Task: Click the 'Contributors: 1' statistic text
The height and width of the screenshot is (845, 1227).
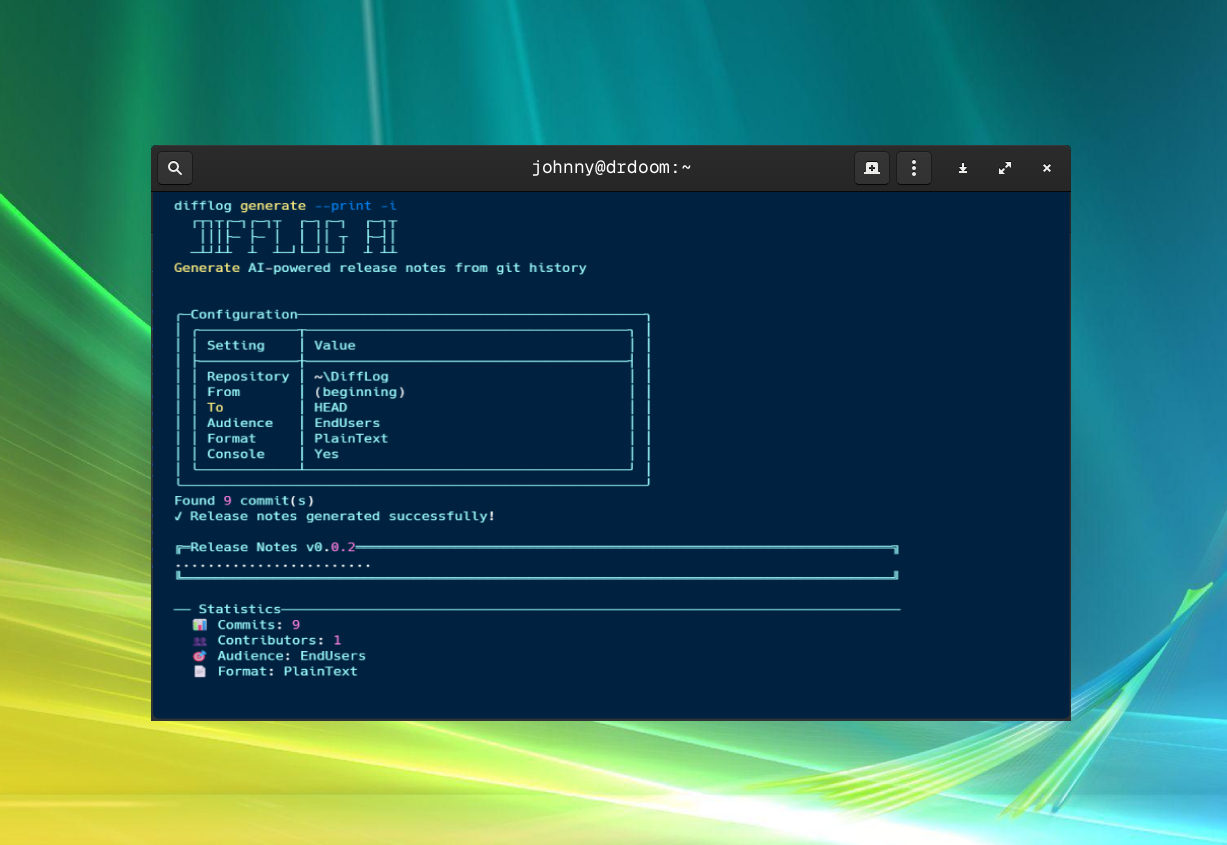Action: pos(279,640)
